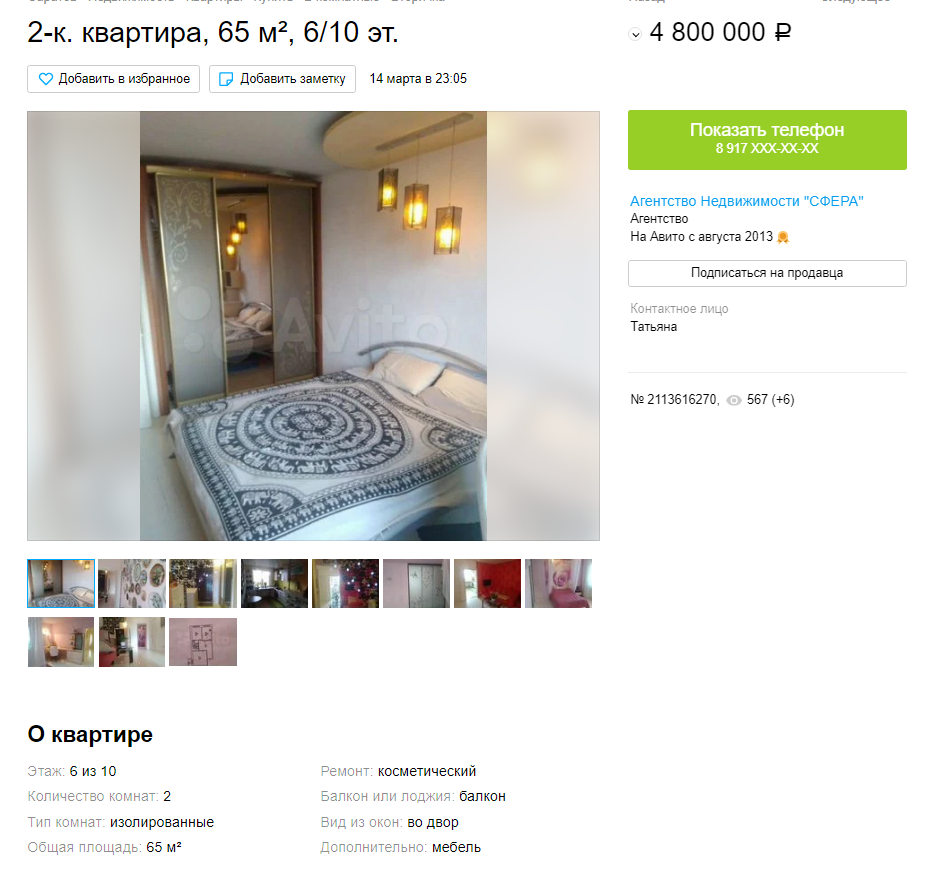
Task: Select the decorative plates wall thumbnail
Action: (x=132, y=584)
